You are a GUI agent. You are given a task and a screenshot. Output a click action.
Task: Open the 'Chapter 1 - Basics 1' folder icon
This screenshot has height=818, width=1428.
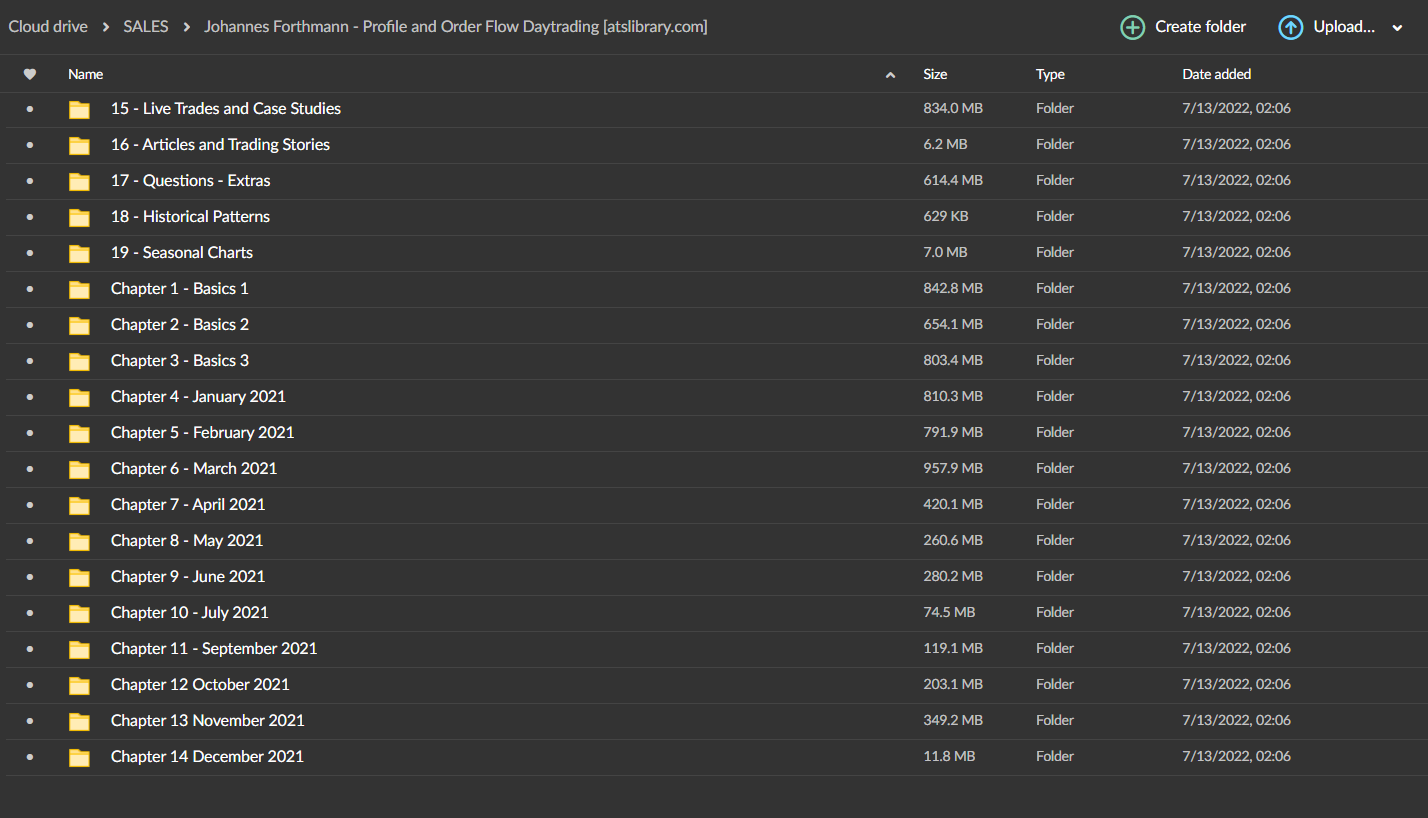click(79, 289)
